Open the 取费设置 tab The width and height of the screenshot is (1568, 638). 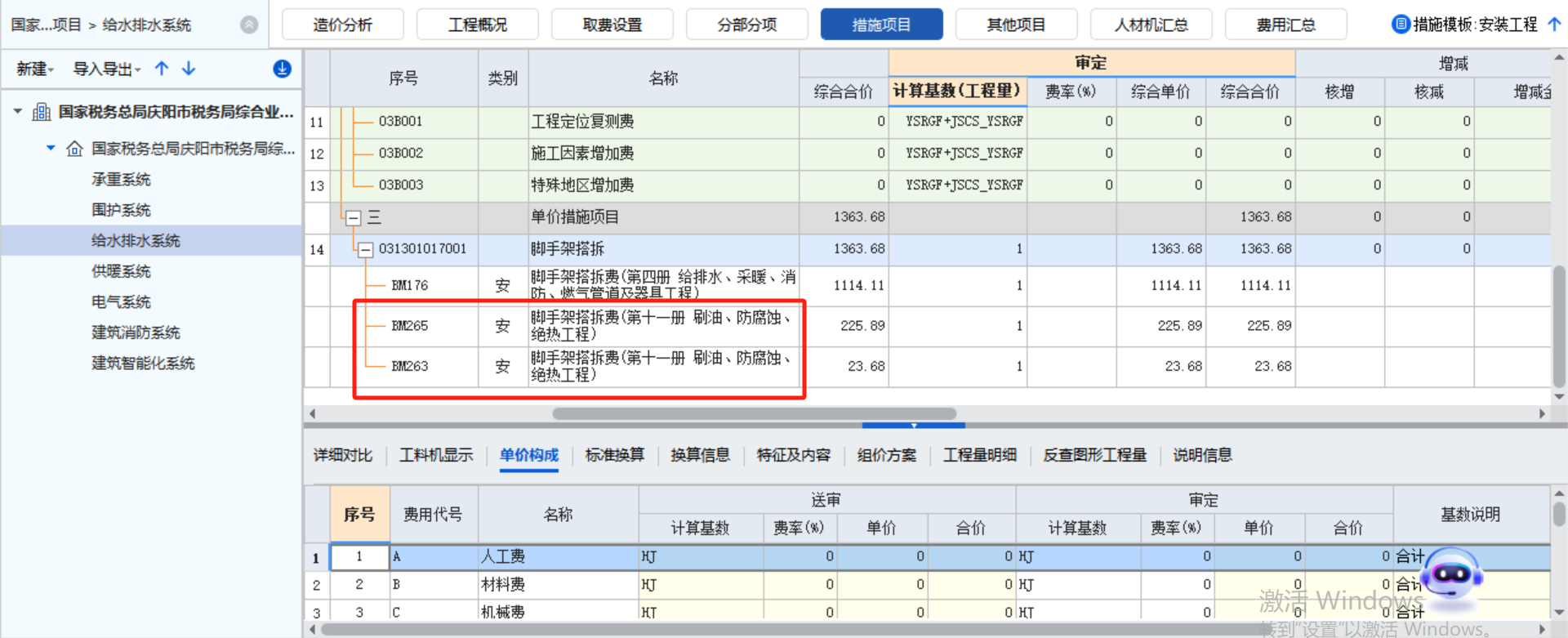(612, 25)
